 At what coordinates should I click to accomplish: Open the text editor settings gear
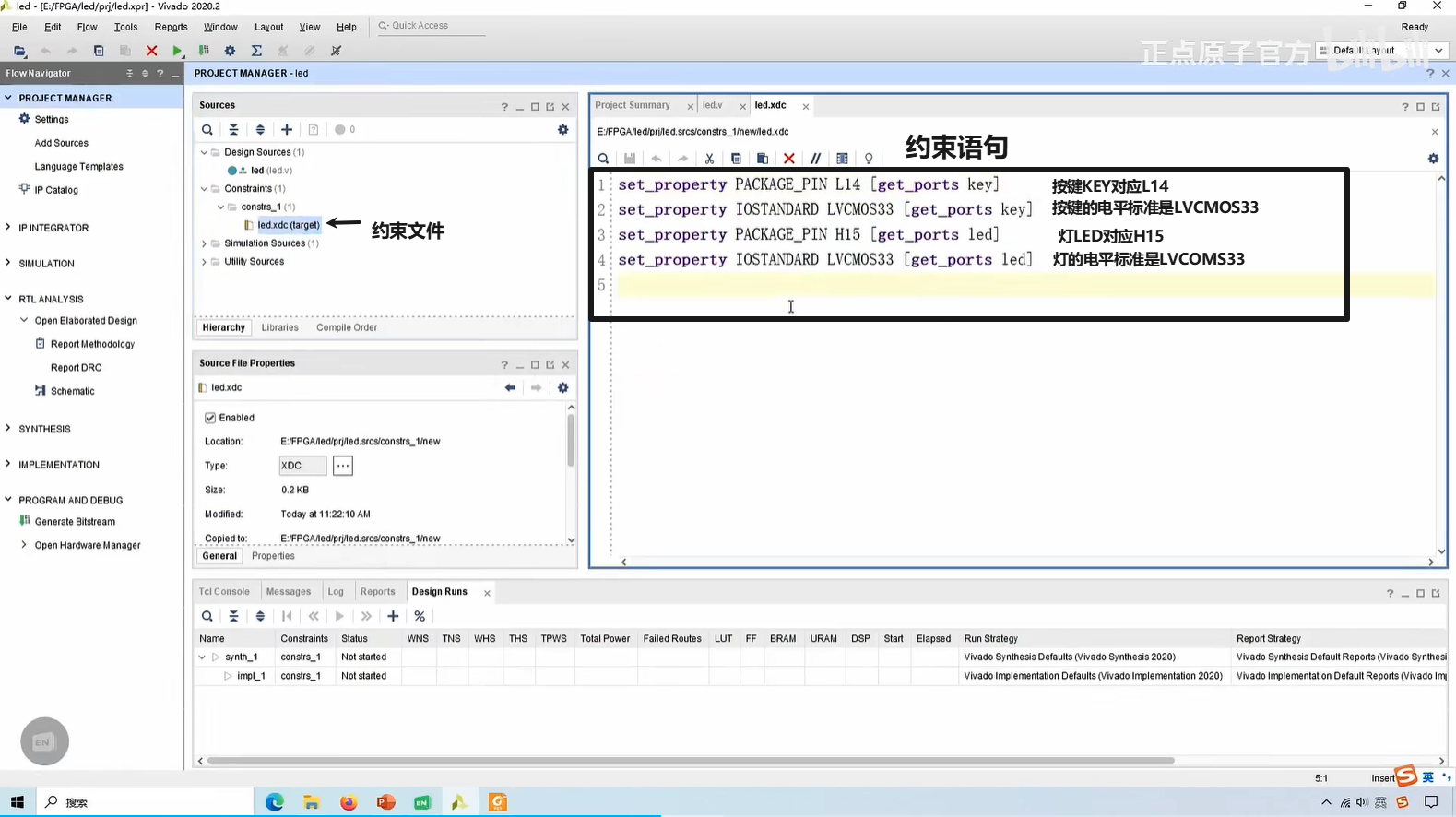[1433, 159]
